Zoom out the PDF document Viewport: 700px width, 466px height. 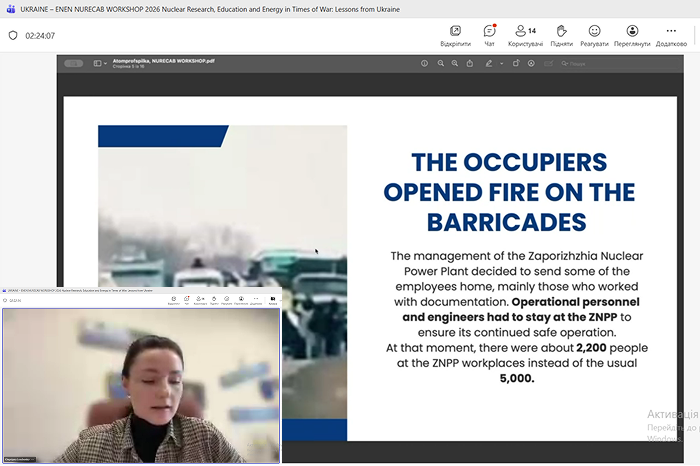pyautogui.click(x=443, y=63)
